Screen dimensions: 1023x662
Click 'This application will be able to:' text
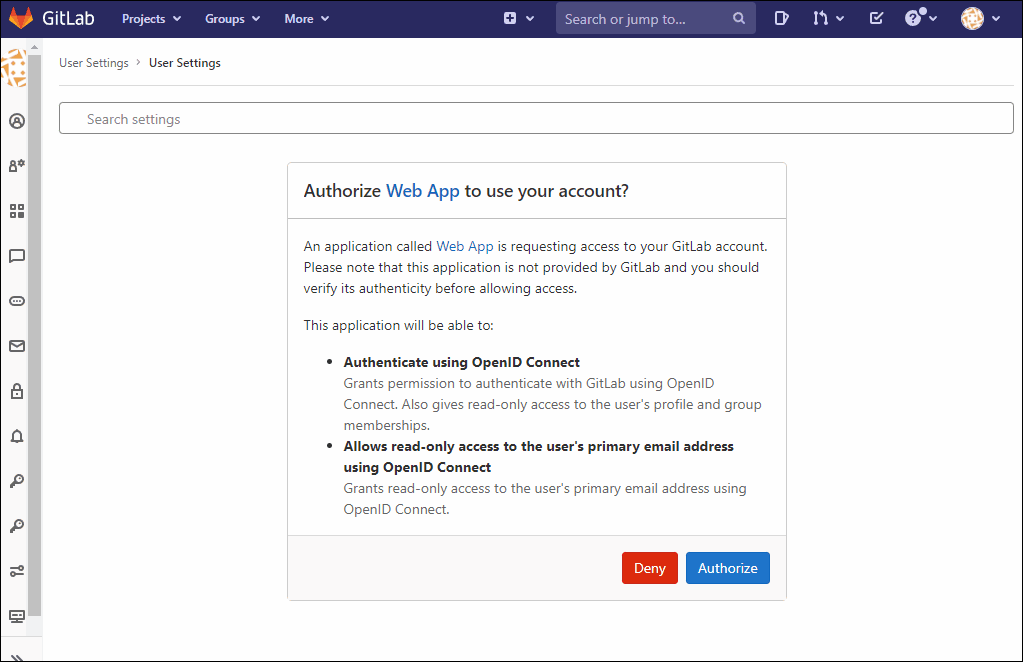coord(398,325)
